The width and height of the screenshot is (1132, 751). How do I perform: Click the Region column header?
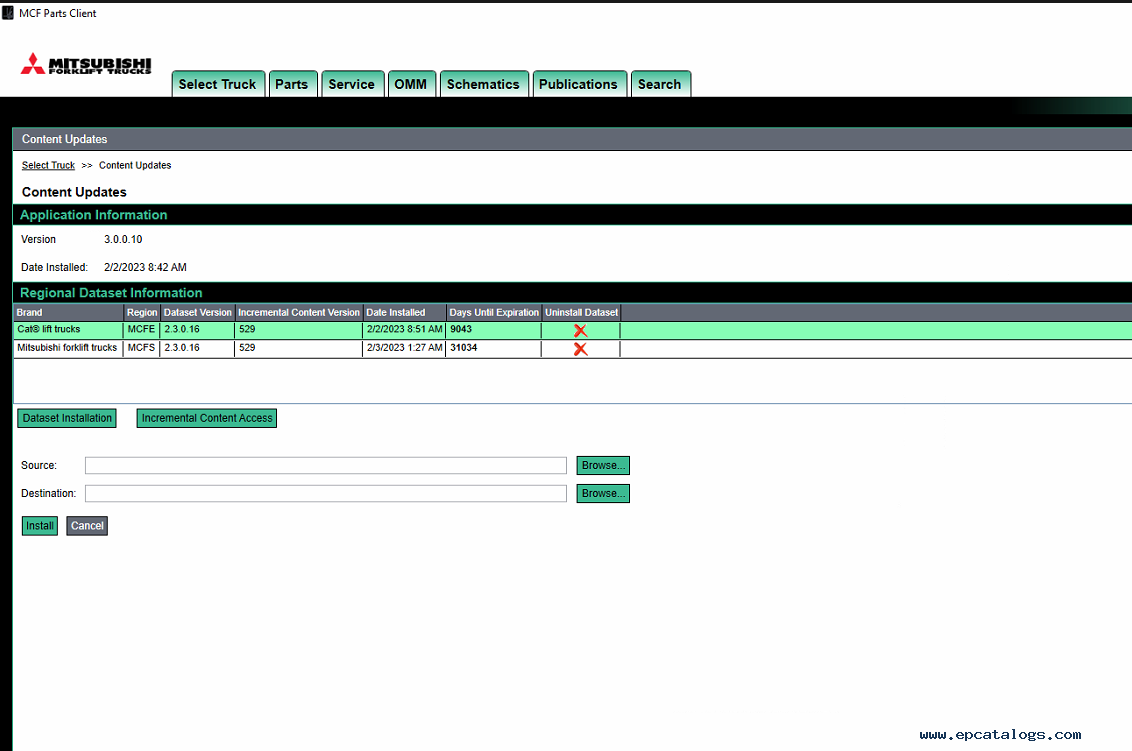coord(142,313)
